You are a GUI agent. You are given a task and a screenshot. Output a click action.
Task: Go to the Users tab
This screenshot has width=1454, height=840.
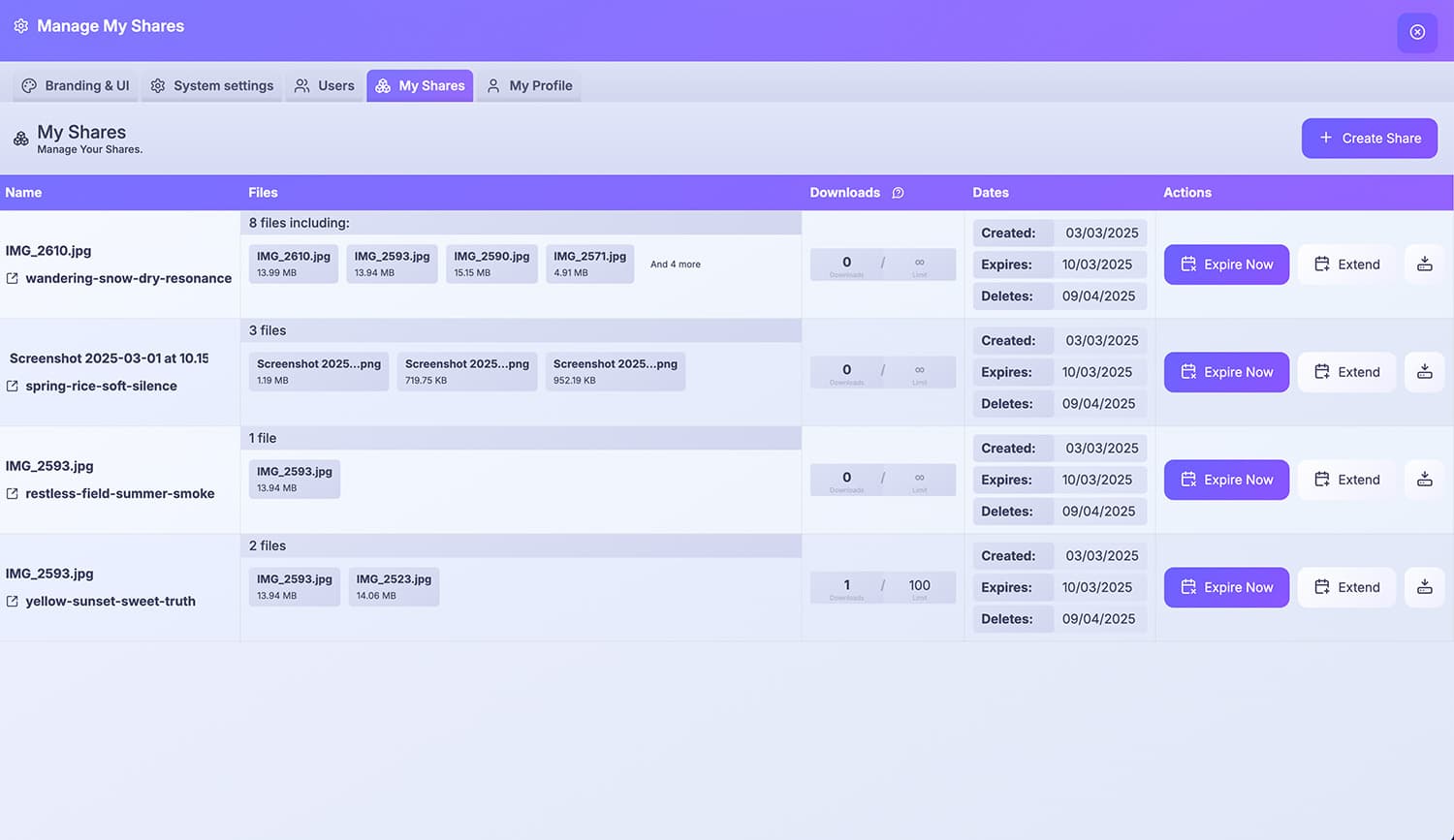pos(324,85)
